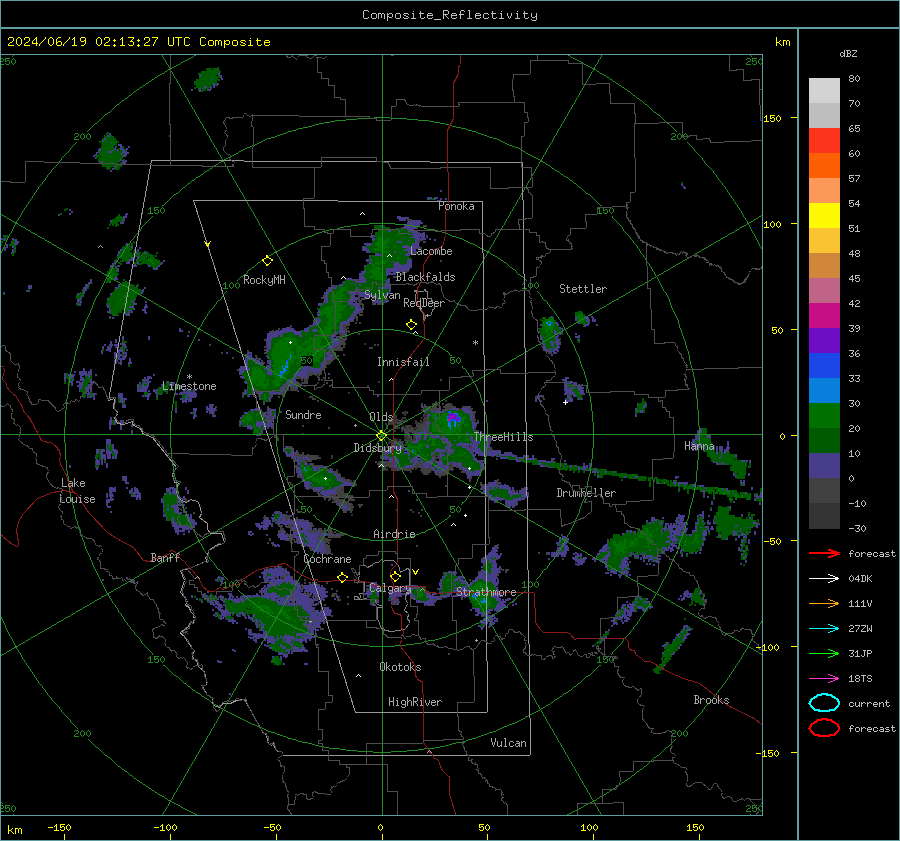This screenshot has height=841, width=900.
Task: Click the -30 value on the dBZ scale
Action: pyautogui.click(x=857, y=529)
